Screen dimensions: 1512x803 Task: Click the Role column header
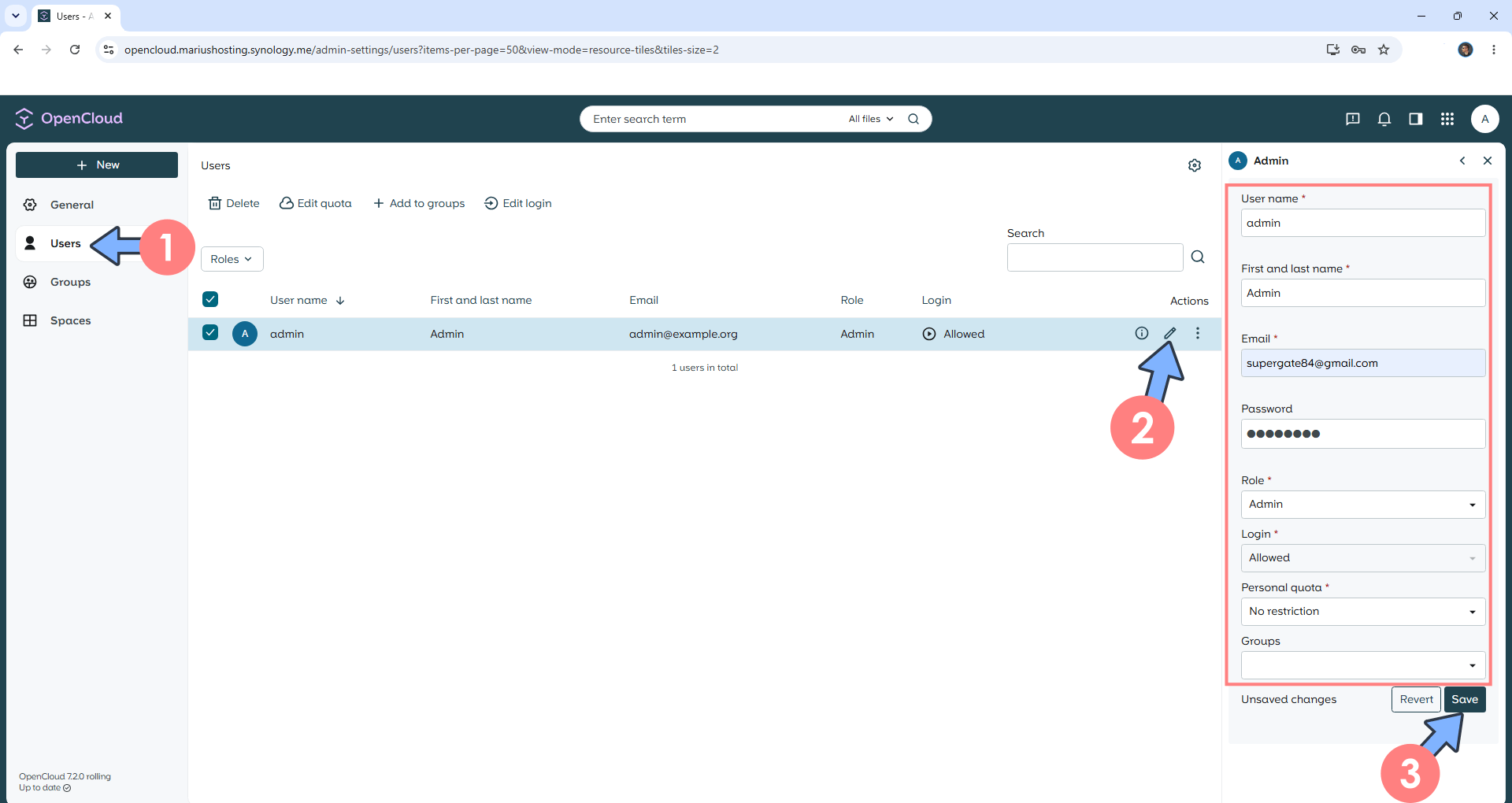(852, 300)
